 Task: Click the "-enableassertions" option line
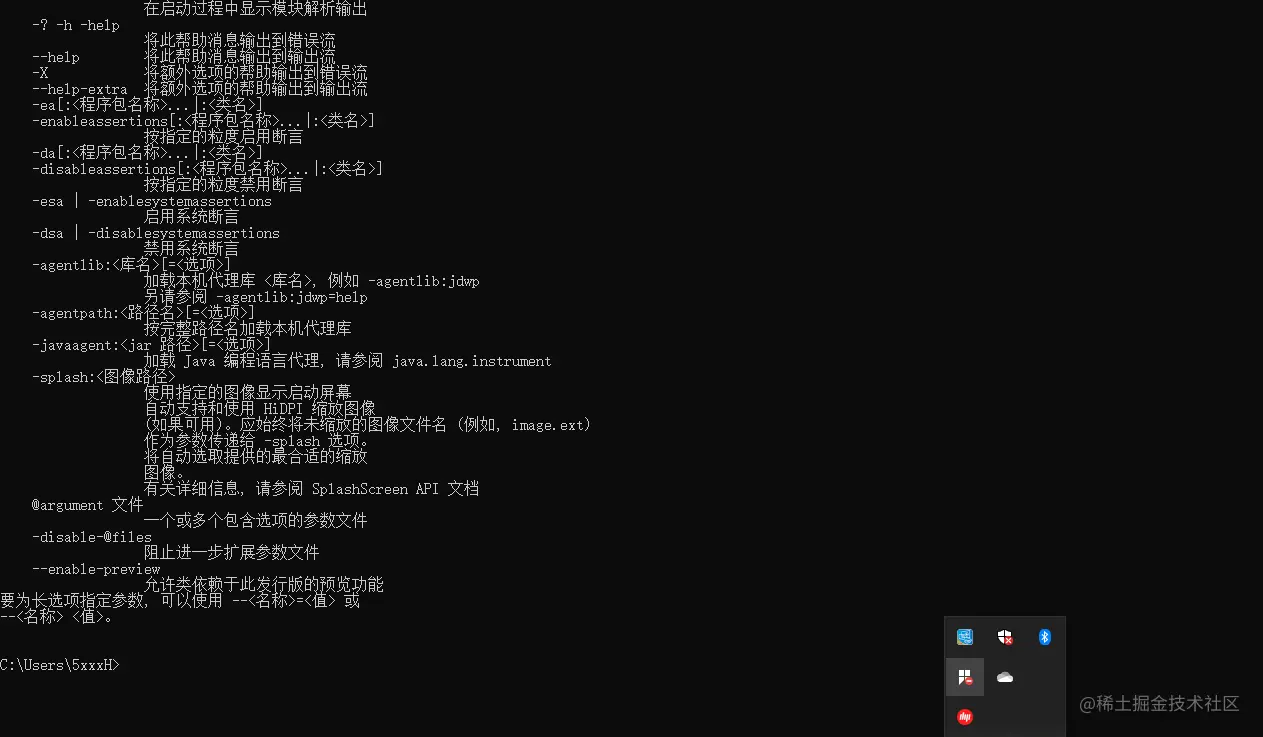tap(204, 121)
